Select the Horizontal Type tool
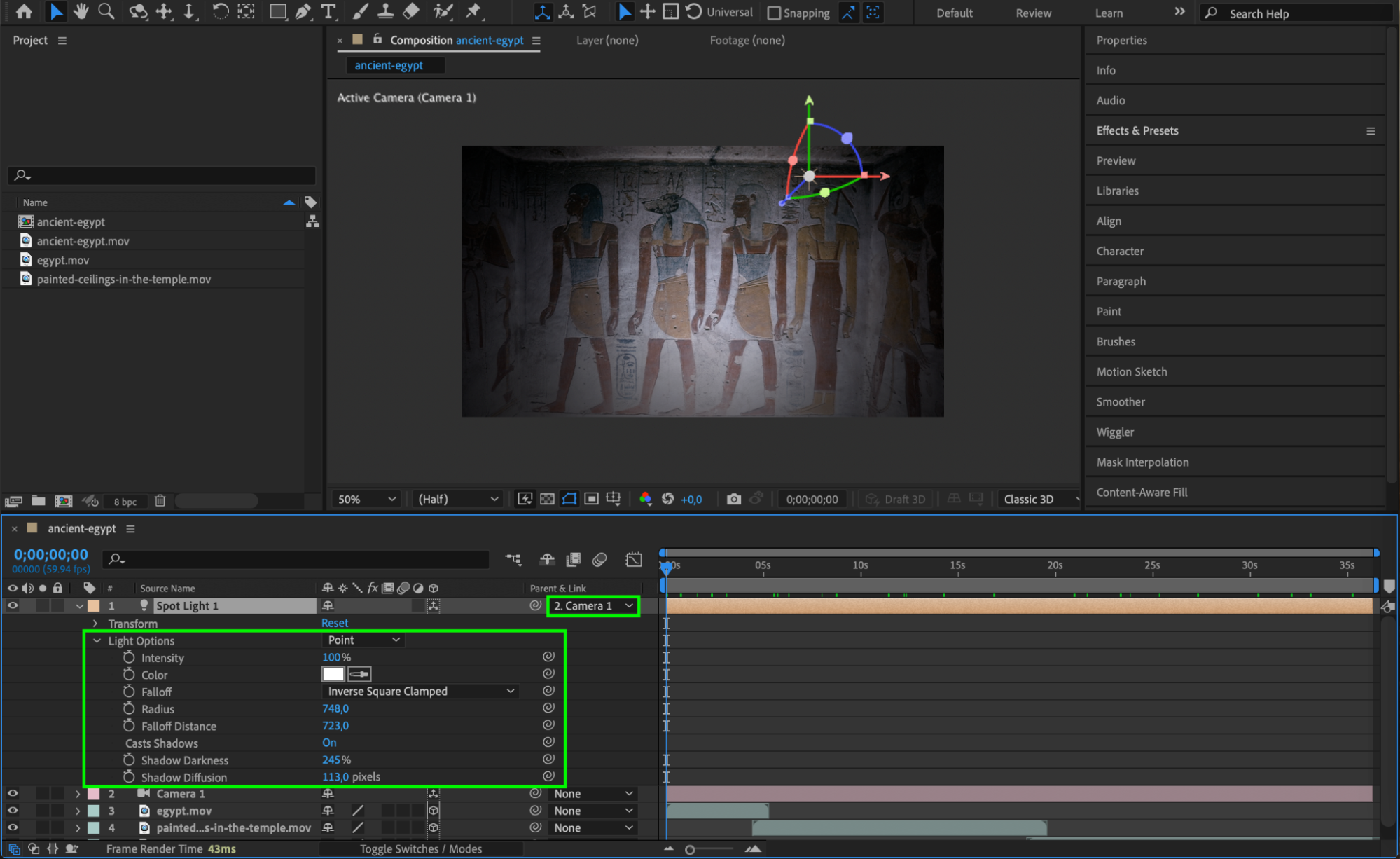Screen dimensions: 1400x859 tap(328, 11)
